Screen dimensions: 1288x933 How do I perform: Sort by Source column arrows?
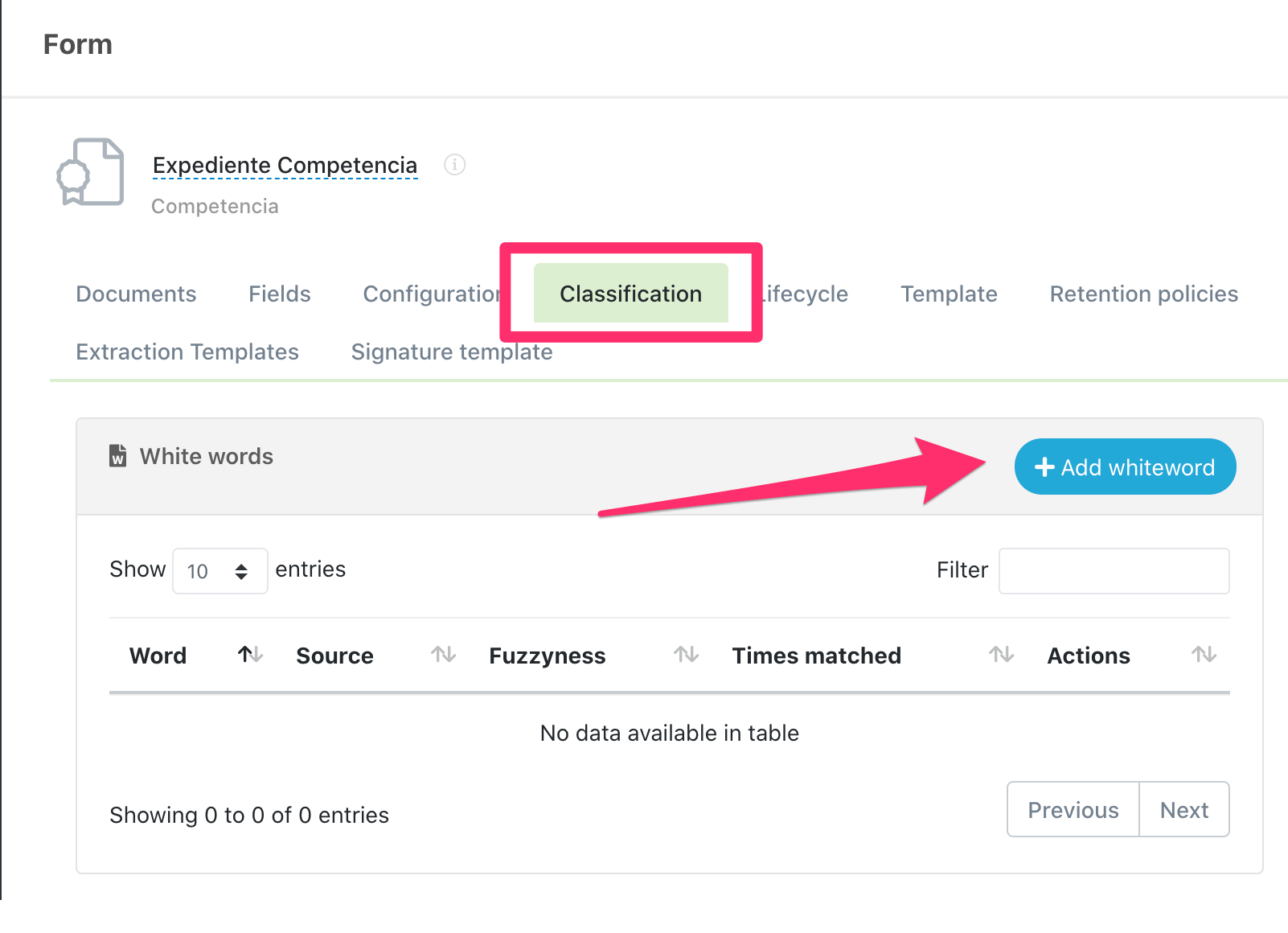[x=443, y=655]
